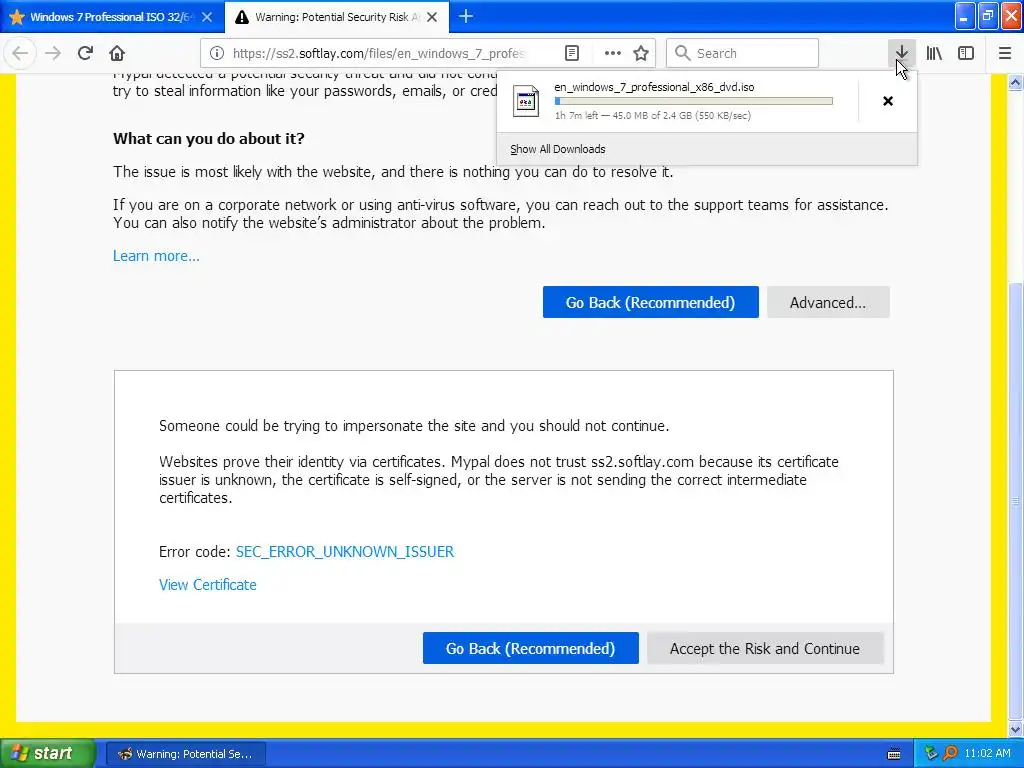The image size is (1024, 768).
Task: Focus the Search box
Action: [x=743, y=53]
